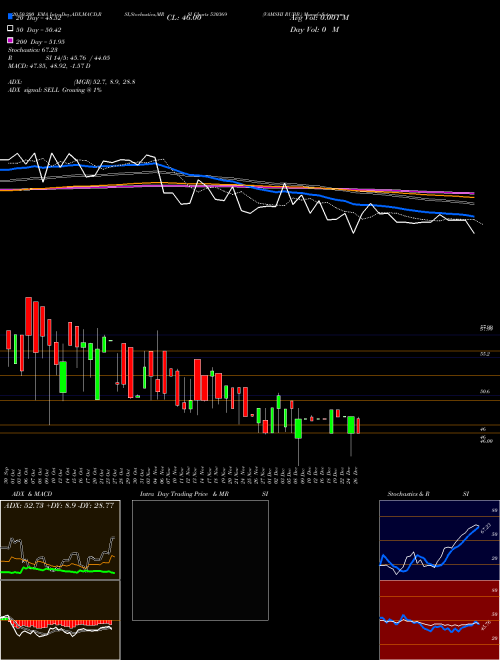Viewport: 500px width, 660px height.
Task: Open the ADX line chart panel
Action: pyautogui.click(x=60, y=540)
